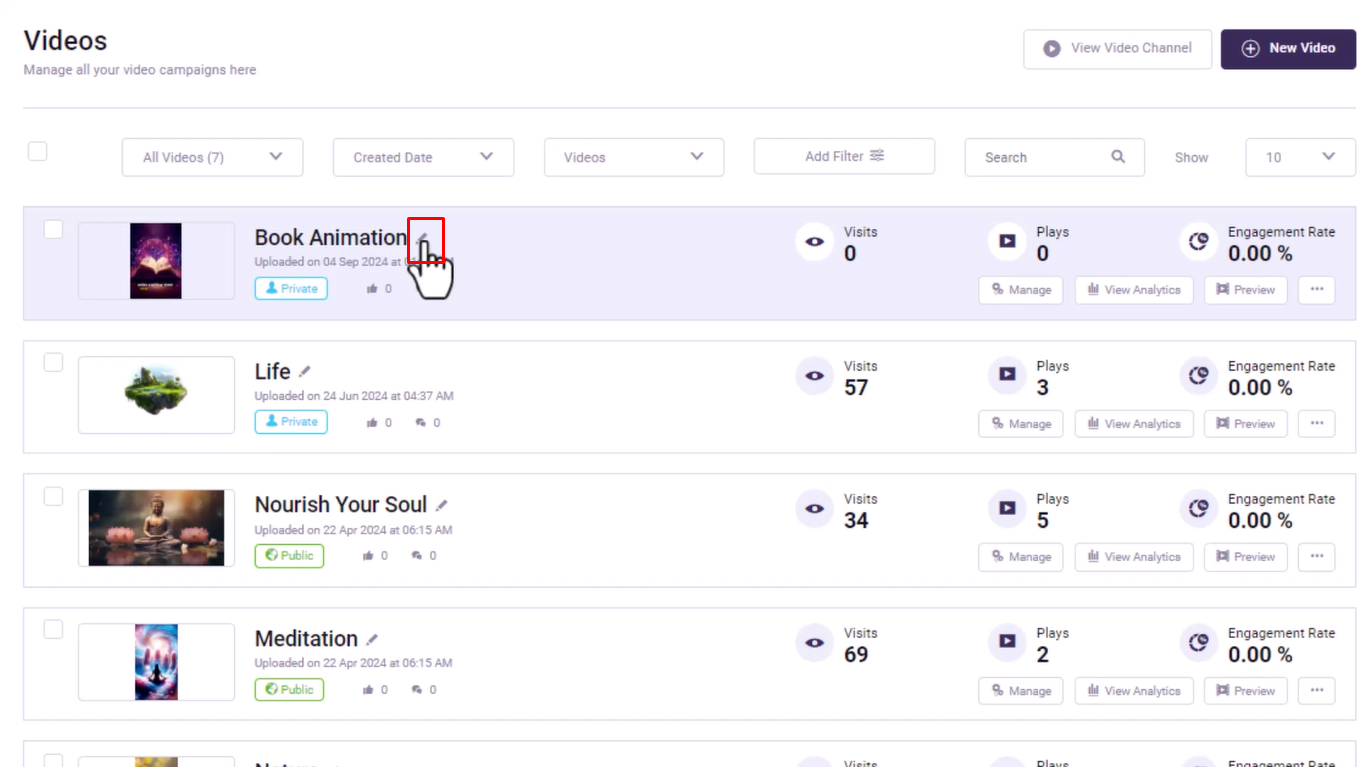1365x767 pixels.
Task: Click Manage for the Life video
Action: [x=1021, y=424]
